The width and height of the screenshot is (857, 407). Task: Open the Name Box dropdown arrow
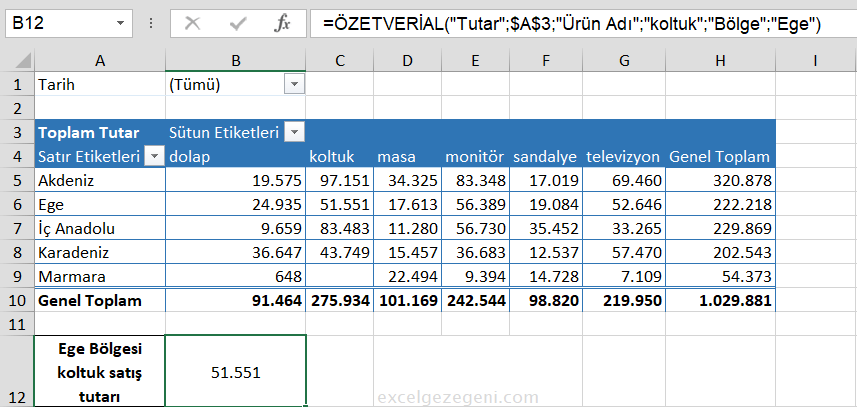120,23
